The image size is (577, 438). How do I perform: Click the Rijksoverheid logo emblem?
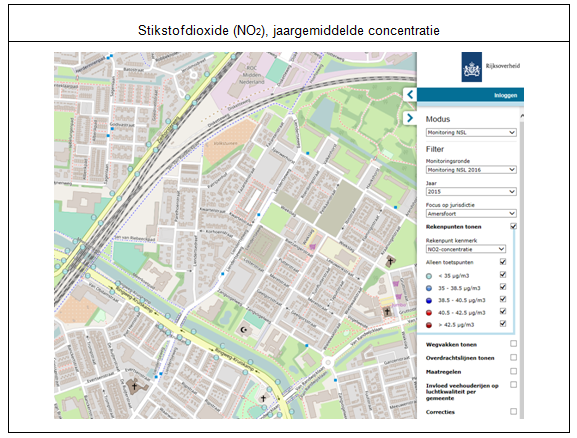pyautogui.click(x=471, y=67)
